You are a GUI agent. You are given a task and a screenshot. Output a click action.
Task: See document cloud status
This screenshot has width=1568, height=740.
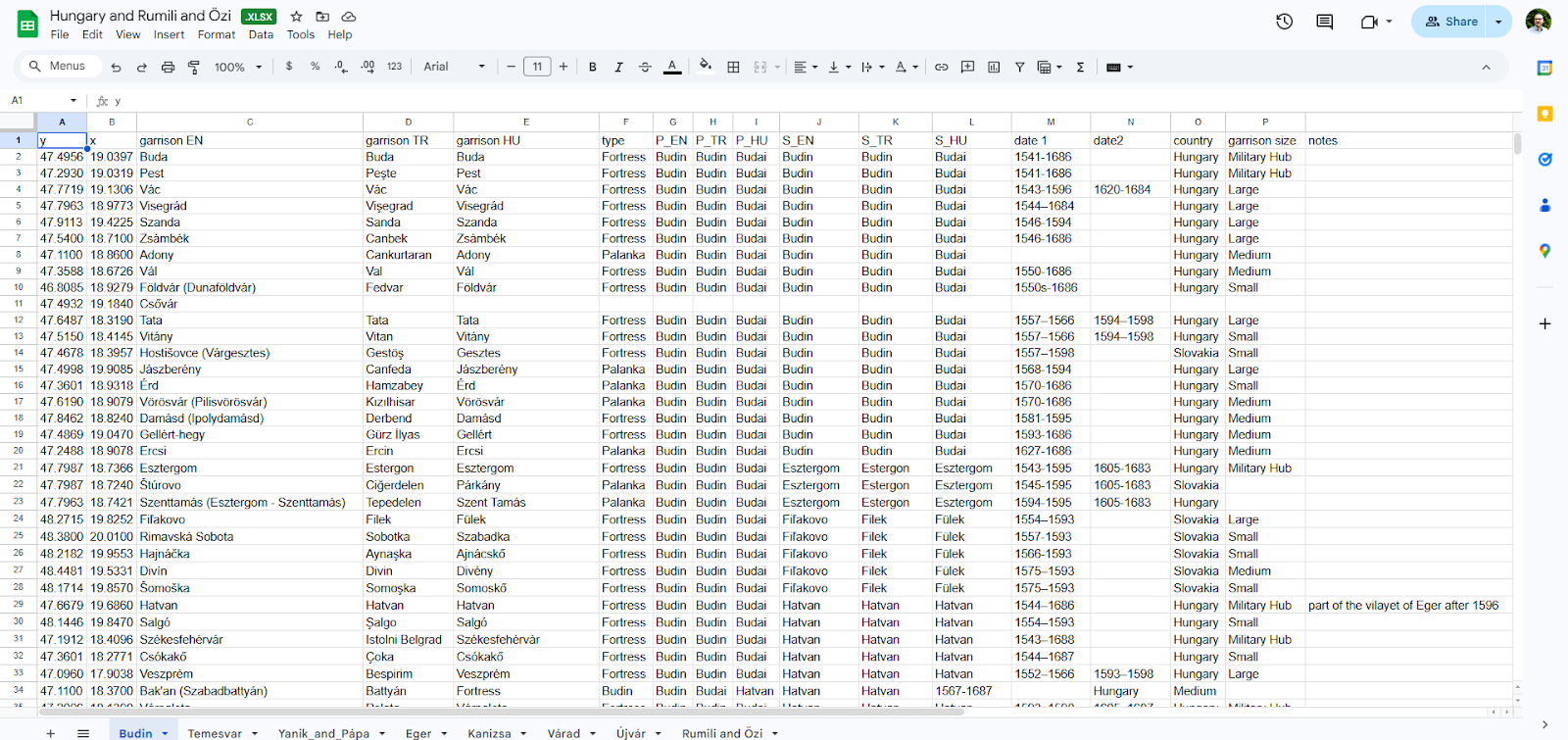coord(348,17)
